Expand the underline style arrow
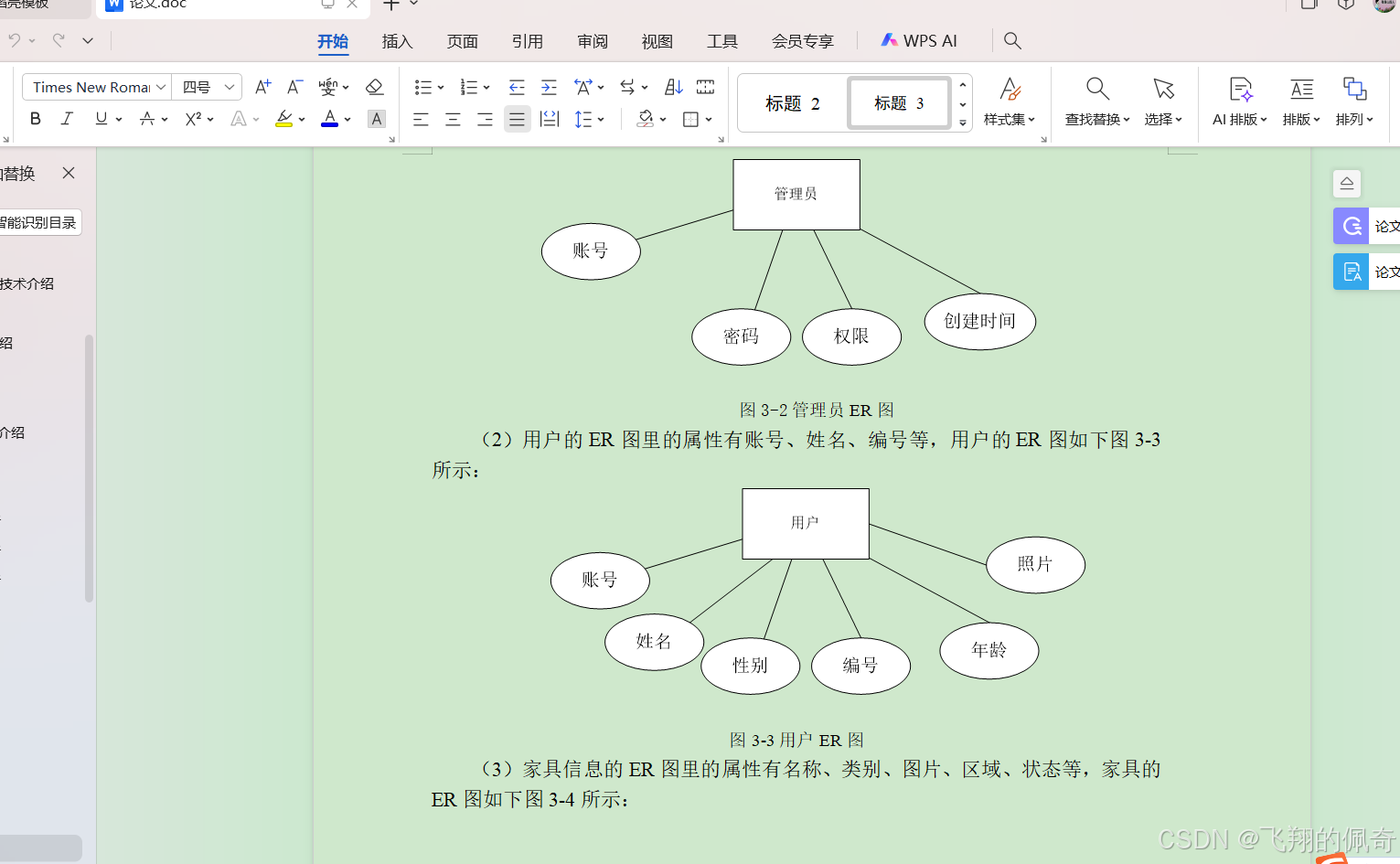The width and height of the screenshot is (1400, 864). 119,119
